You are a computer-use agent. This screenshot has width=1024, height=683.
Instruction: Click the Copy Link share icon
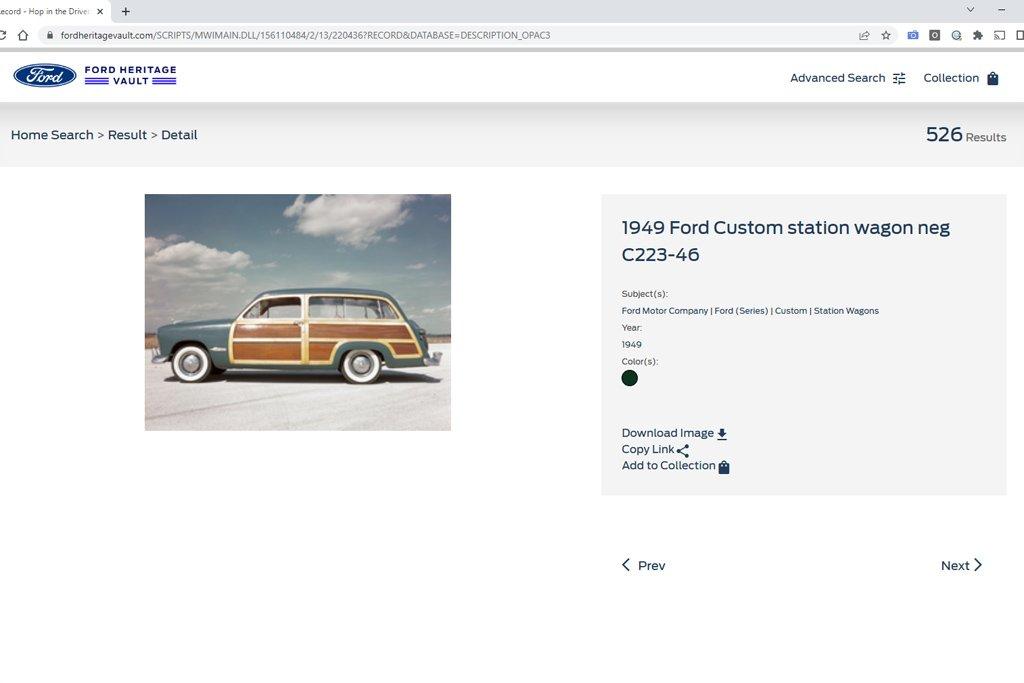683,451
